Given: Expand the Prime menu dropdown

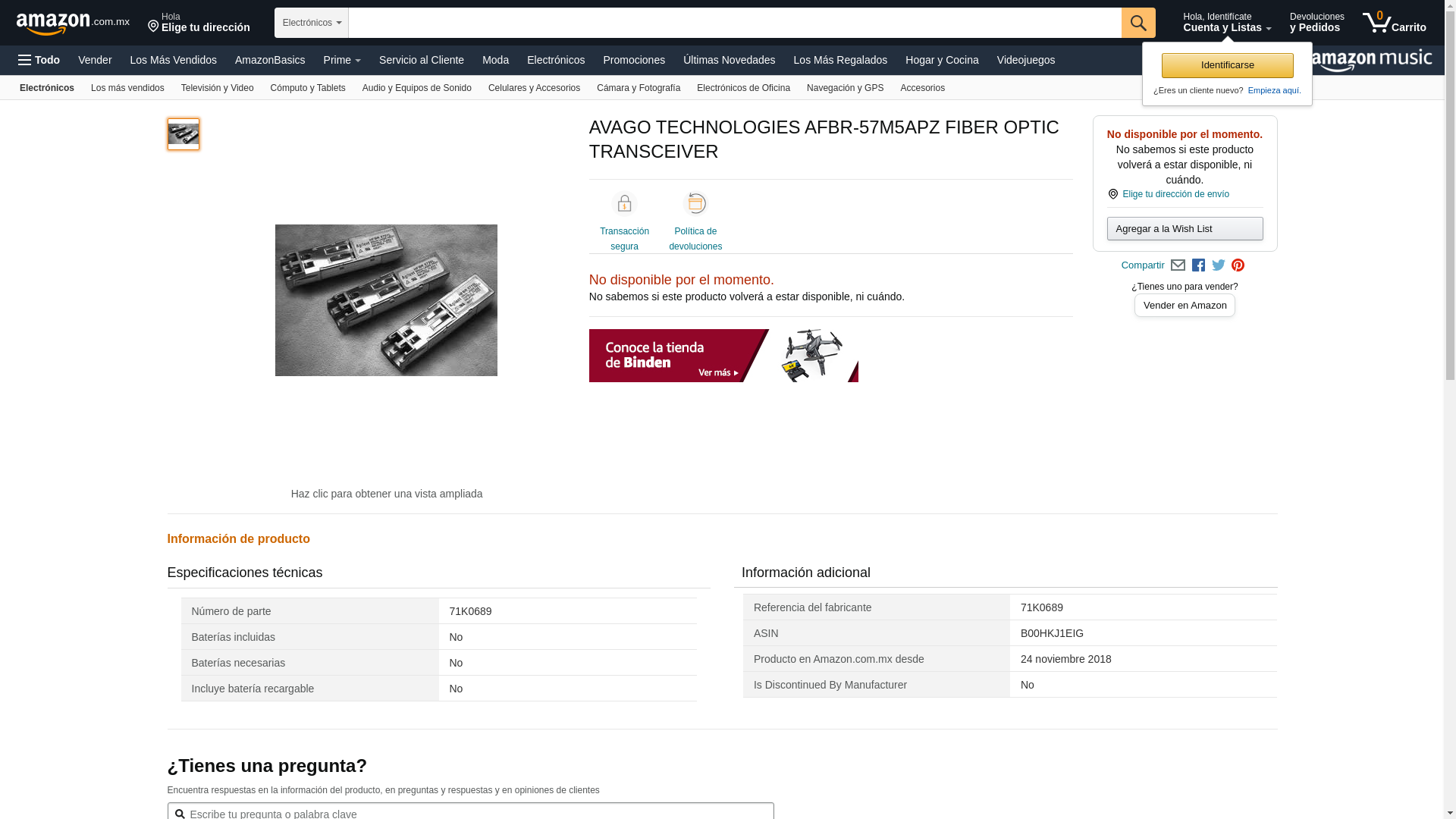Looking at the screenshot, I should coord(342,60).
